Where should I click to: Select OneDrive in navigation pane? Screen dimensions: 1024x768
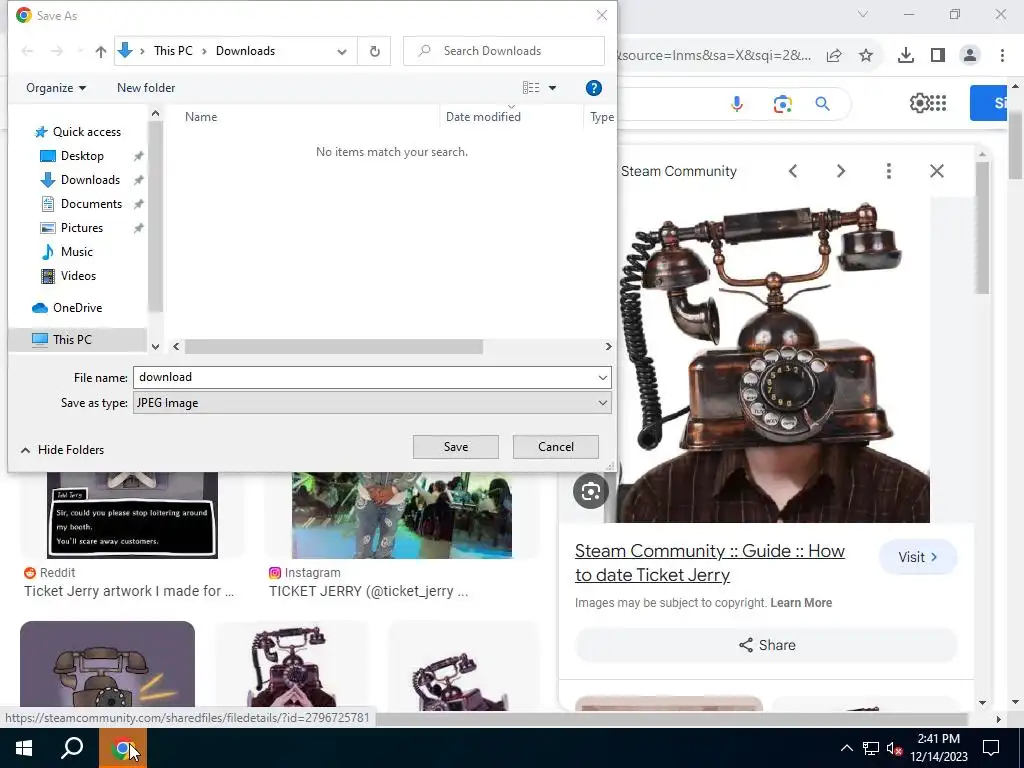tap(77, 308)
